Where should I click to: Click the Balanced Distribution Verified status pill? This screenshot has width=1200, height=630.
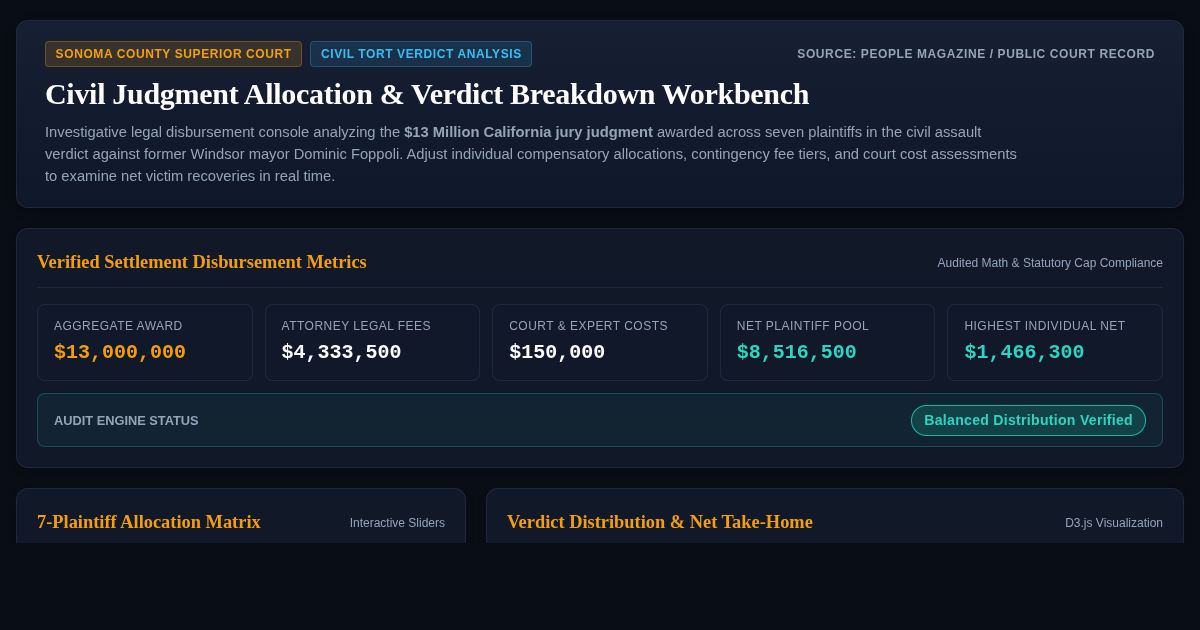[x=1028, y=420]
